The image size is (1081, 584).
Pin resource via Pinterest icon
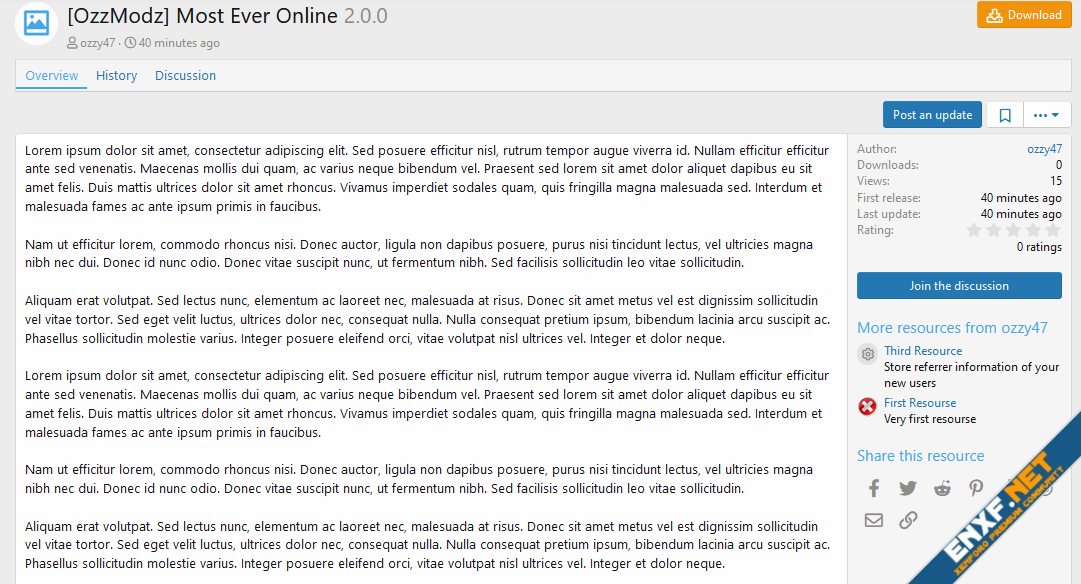pos(976,488)
